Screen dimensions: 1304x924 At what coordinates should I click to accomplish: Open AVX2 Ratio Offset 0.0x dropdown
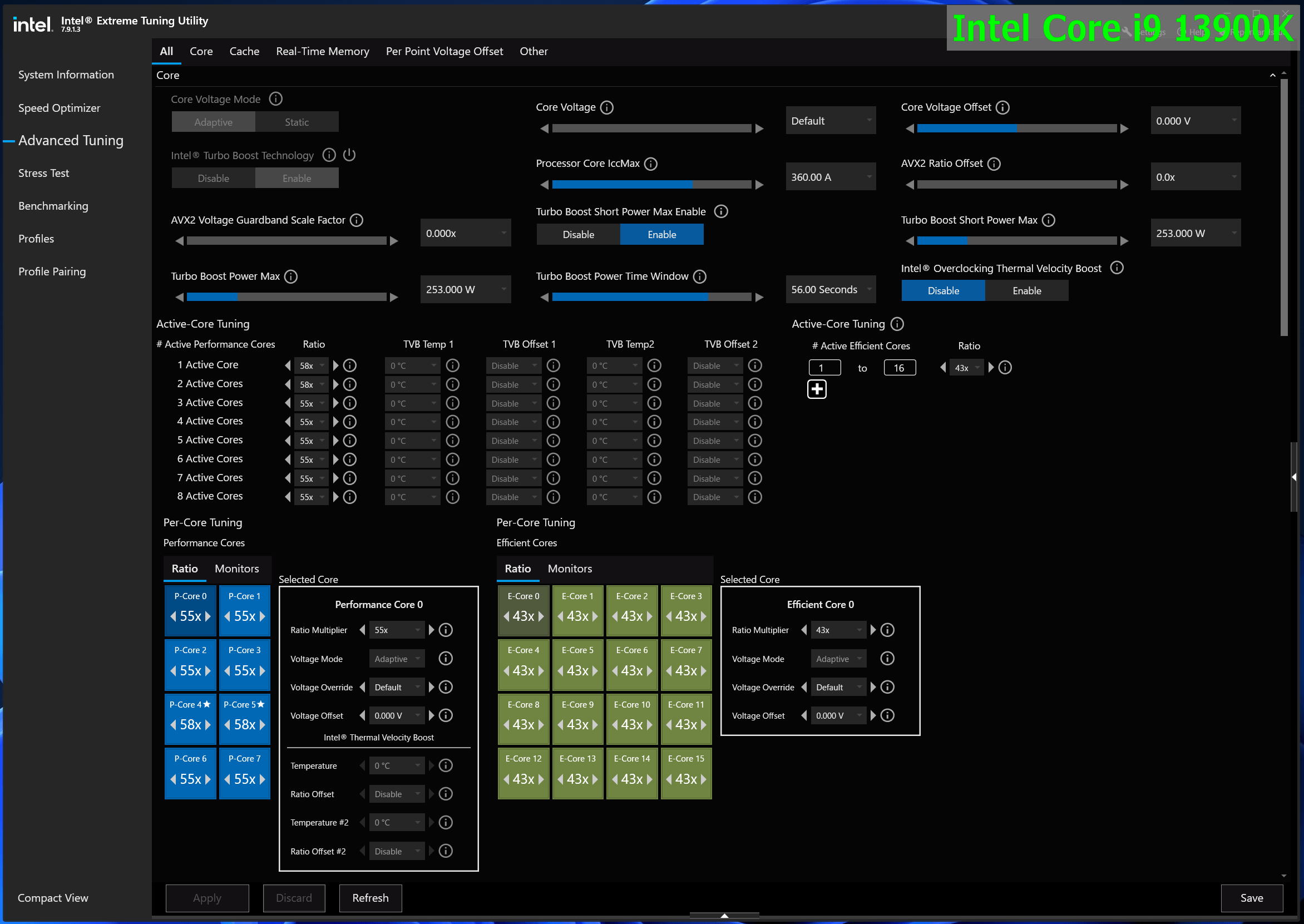pos(1196,177)
